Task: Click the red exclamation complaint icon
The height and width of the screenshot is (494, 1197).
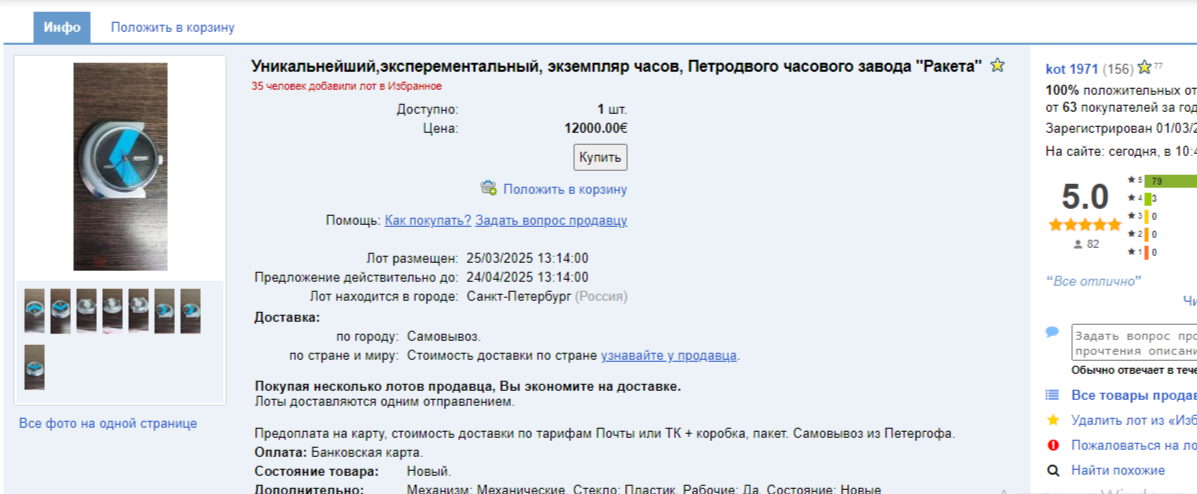Action: point(1052,445)
